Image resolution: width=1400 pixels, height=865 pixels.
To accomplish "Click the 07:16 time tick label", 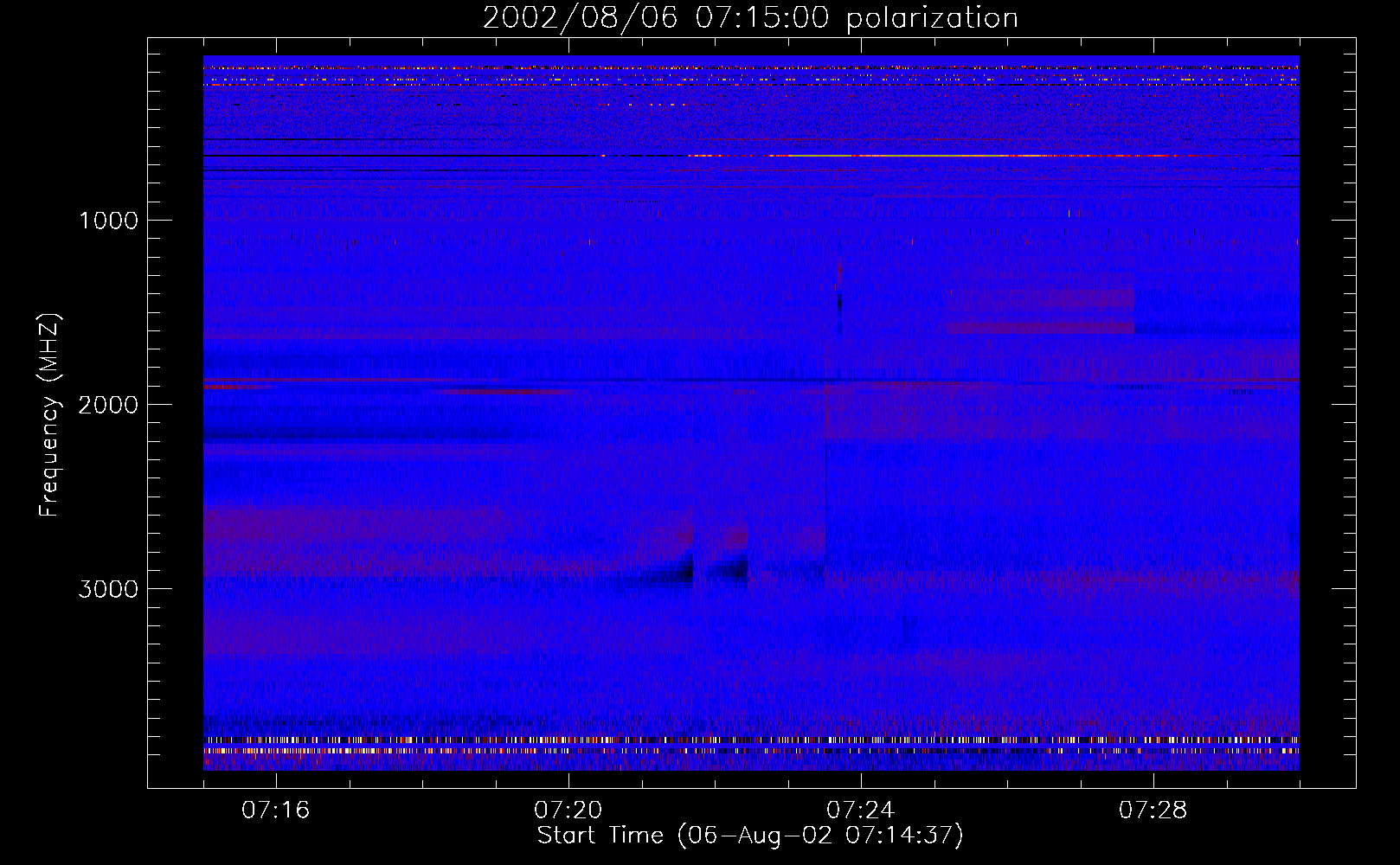I will coord(276,811).
